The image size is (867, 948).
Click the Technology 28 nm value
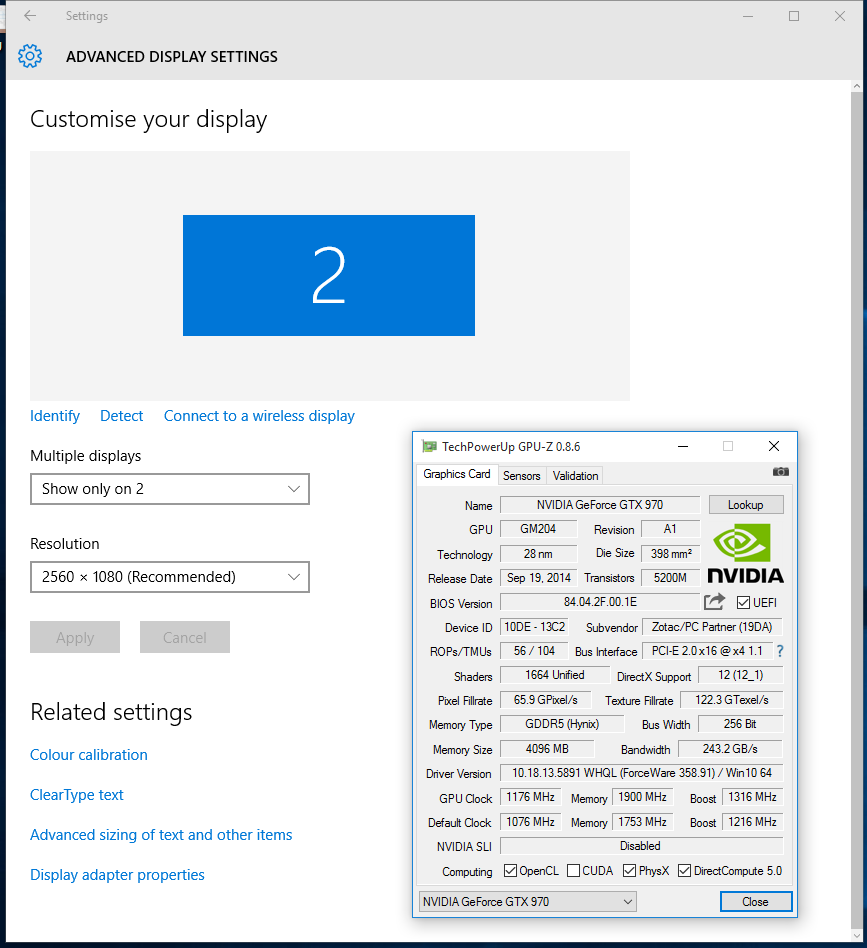(539, 554)
